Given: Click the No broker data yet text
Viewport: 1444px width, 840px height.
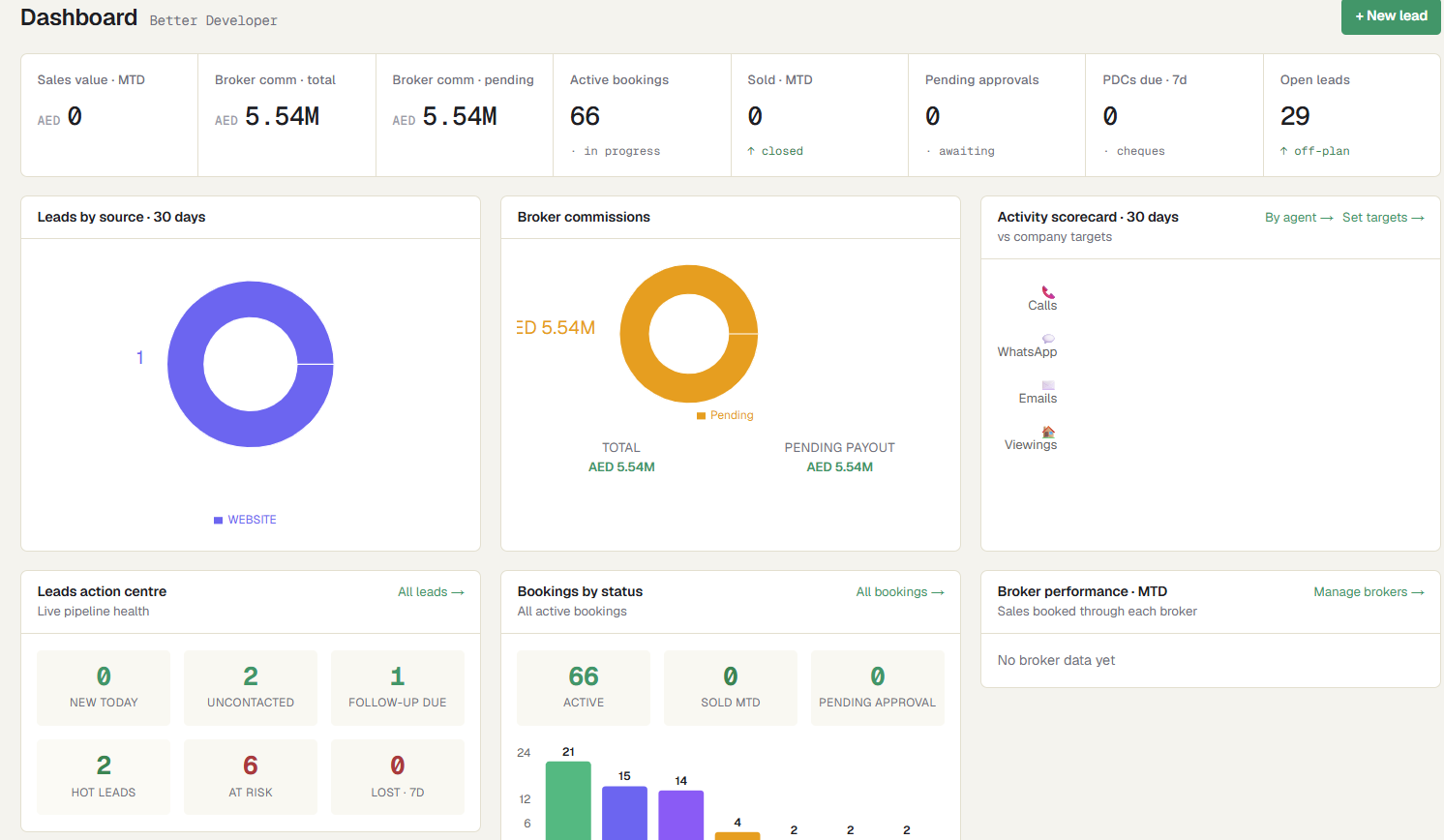Looking at the screenshot, I should point(1056,661).
